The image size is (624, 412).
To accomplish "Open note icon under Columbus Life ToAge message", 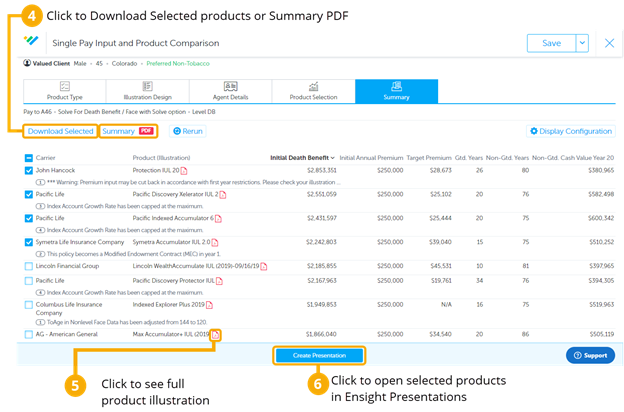I will click(40, 322).
